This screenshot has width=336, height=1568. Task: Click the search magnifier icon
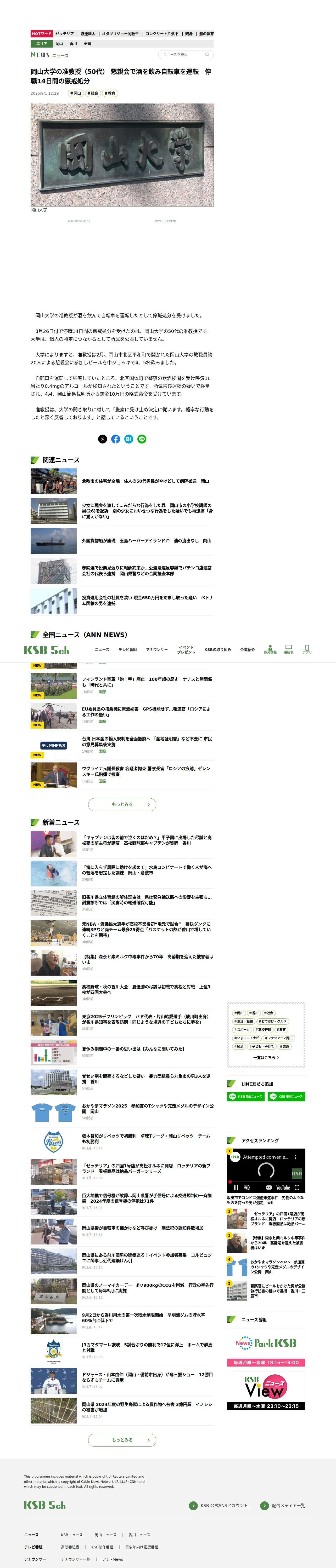tap(207, 55)
